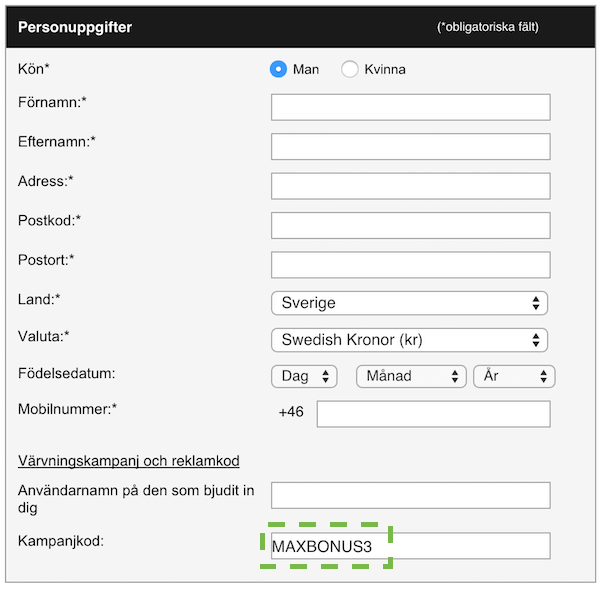Click the stepper arrows on Land dropdown
Screen dimensions: 600x589
point(536,303)
